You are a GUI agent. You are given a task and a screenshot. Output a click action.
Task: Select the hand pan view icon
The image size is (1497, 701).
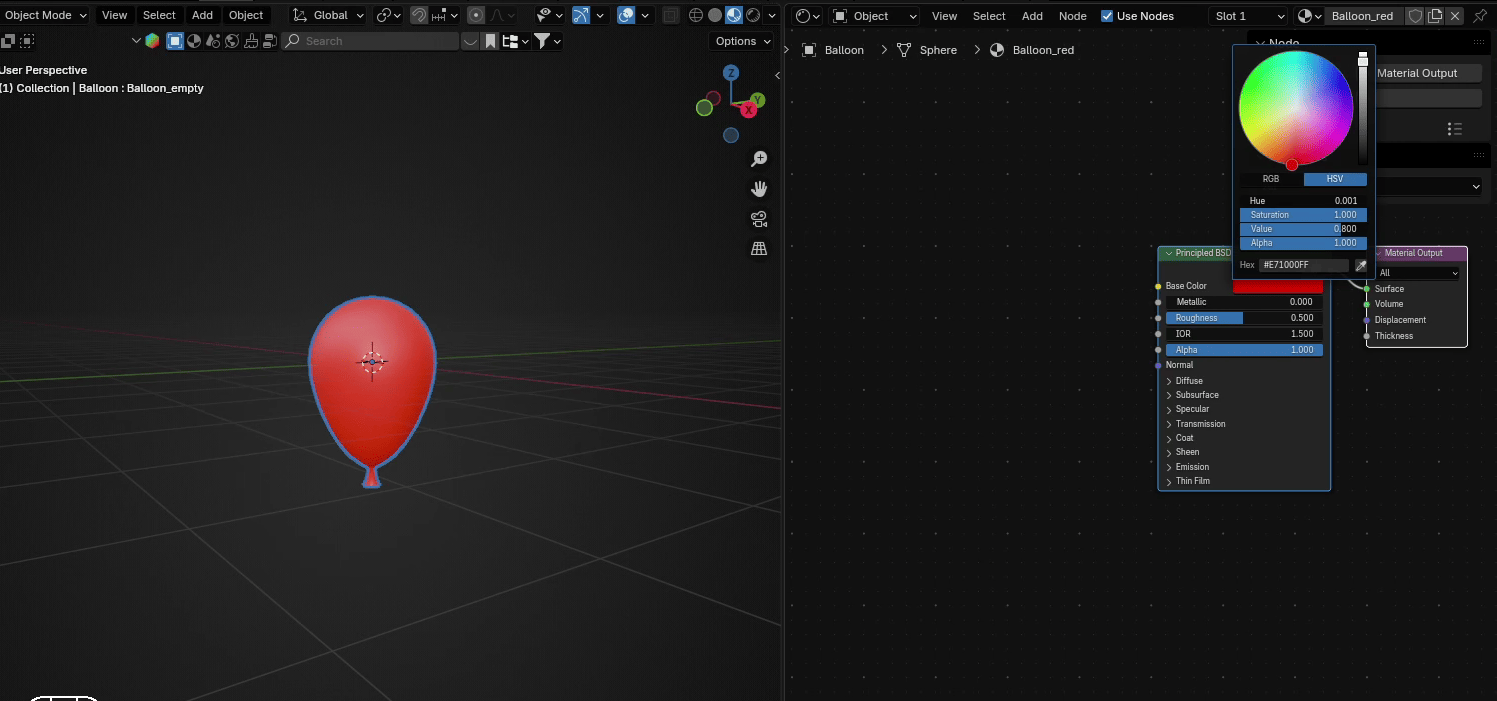[759, 189]
